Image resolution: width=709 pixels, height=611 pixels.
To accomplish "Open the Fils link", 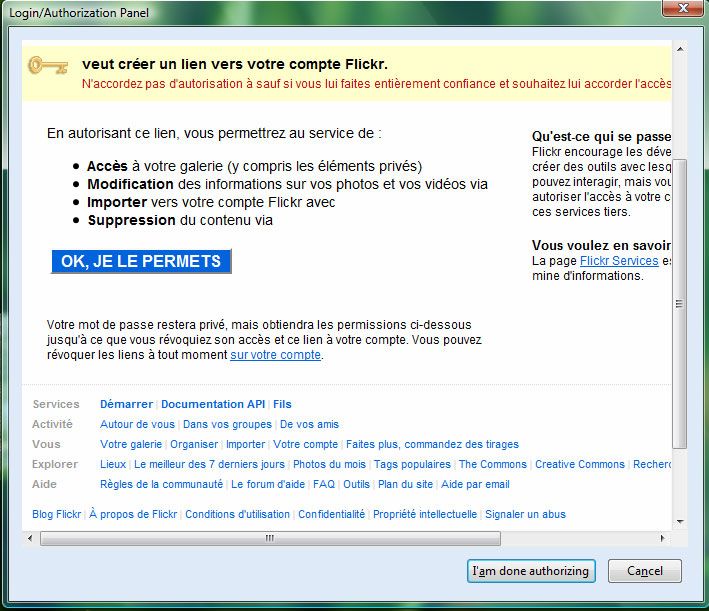I will coord(282,404).
